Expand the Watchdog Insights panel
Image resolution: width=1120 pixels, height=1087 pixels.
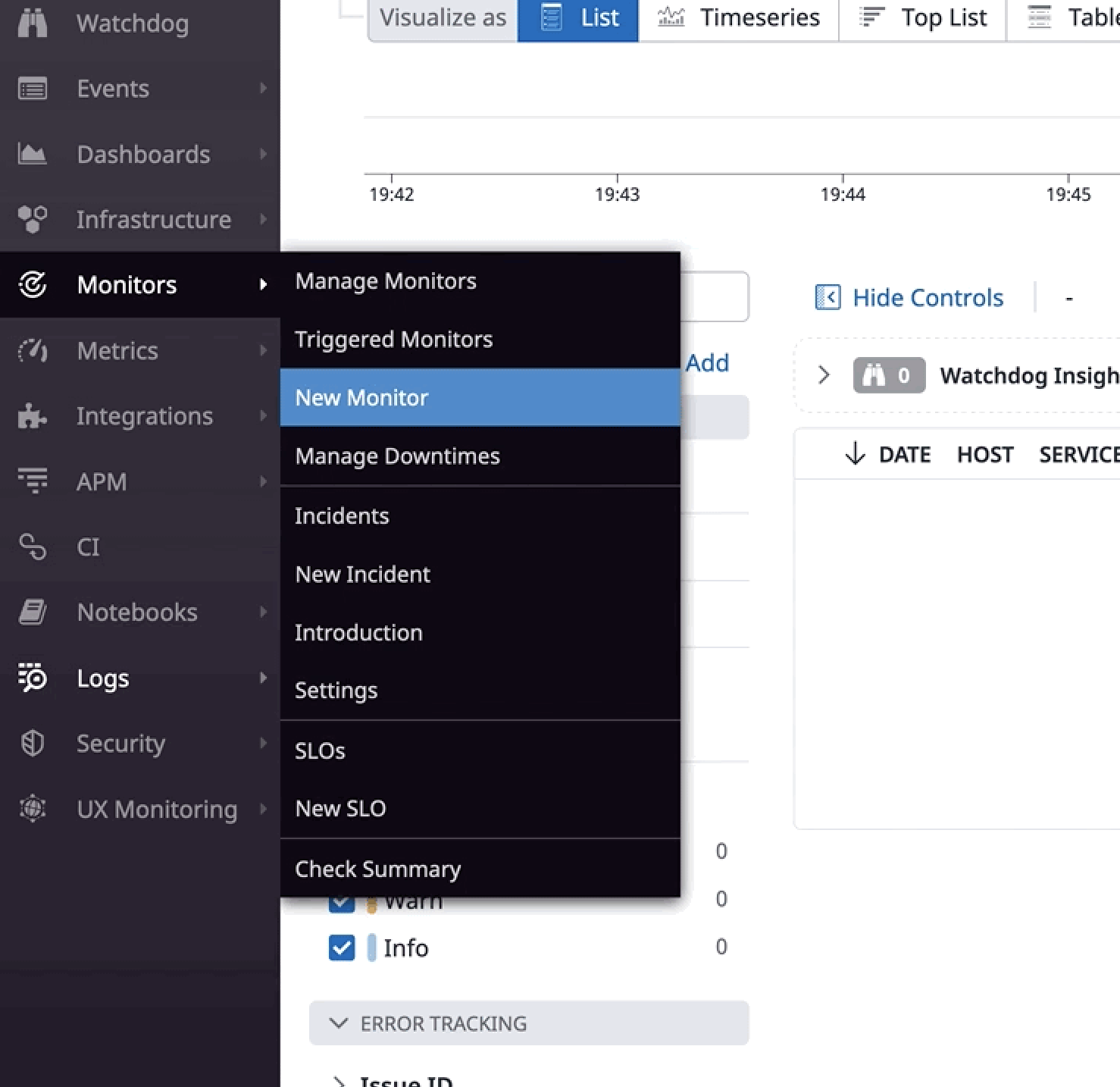(824, 374)
